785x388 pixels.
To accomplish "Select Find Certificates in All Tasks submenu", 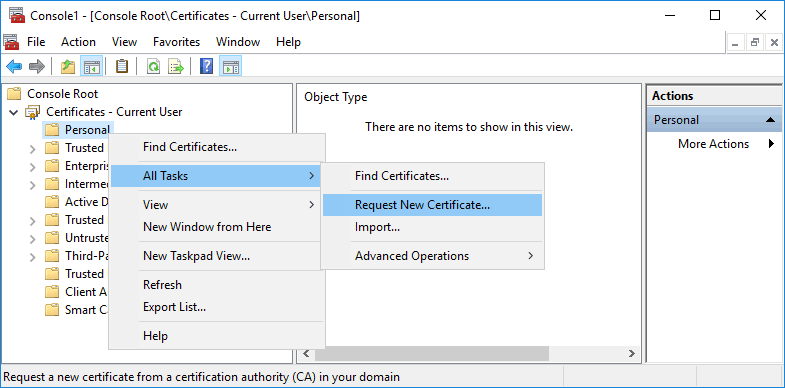I will pyautogui.click(x=432, y=176).
